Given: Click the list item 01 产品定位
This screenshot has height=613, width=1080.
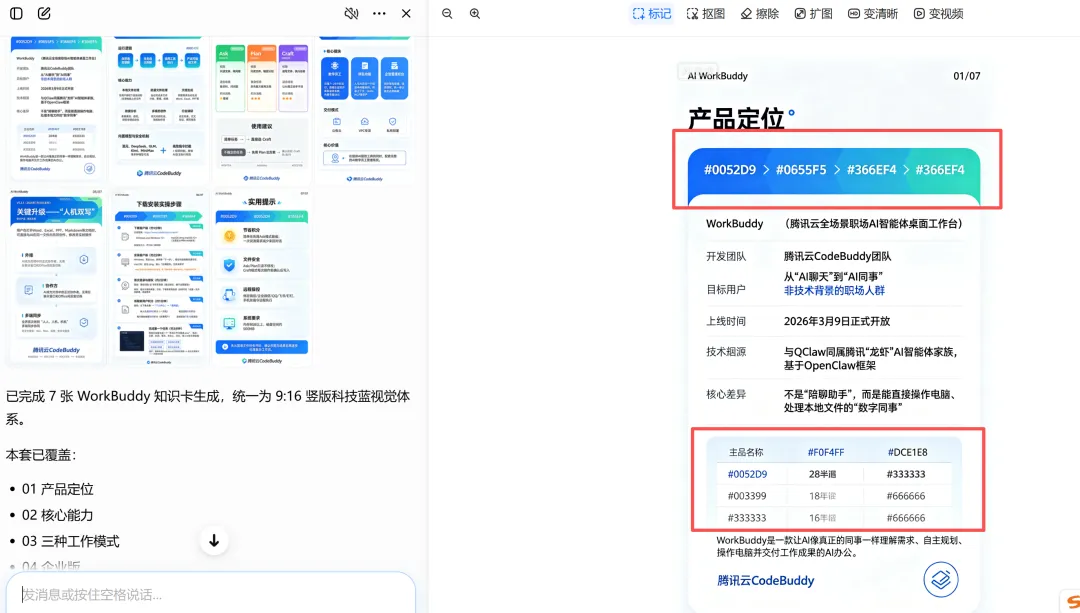Looking at the screenshot, I should [58, 489].
